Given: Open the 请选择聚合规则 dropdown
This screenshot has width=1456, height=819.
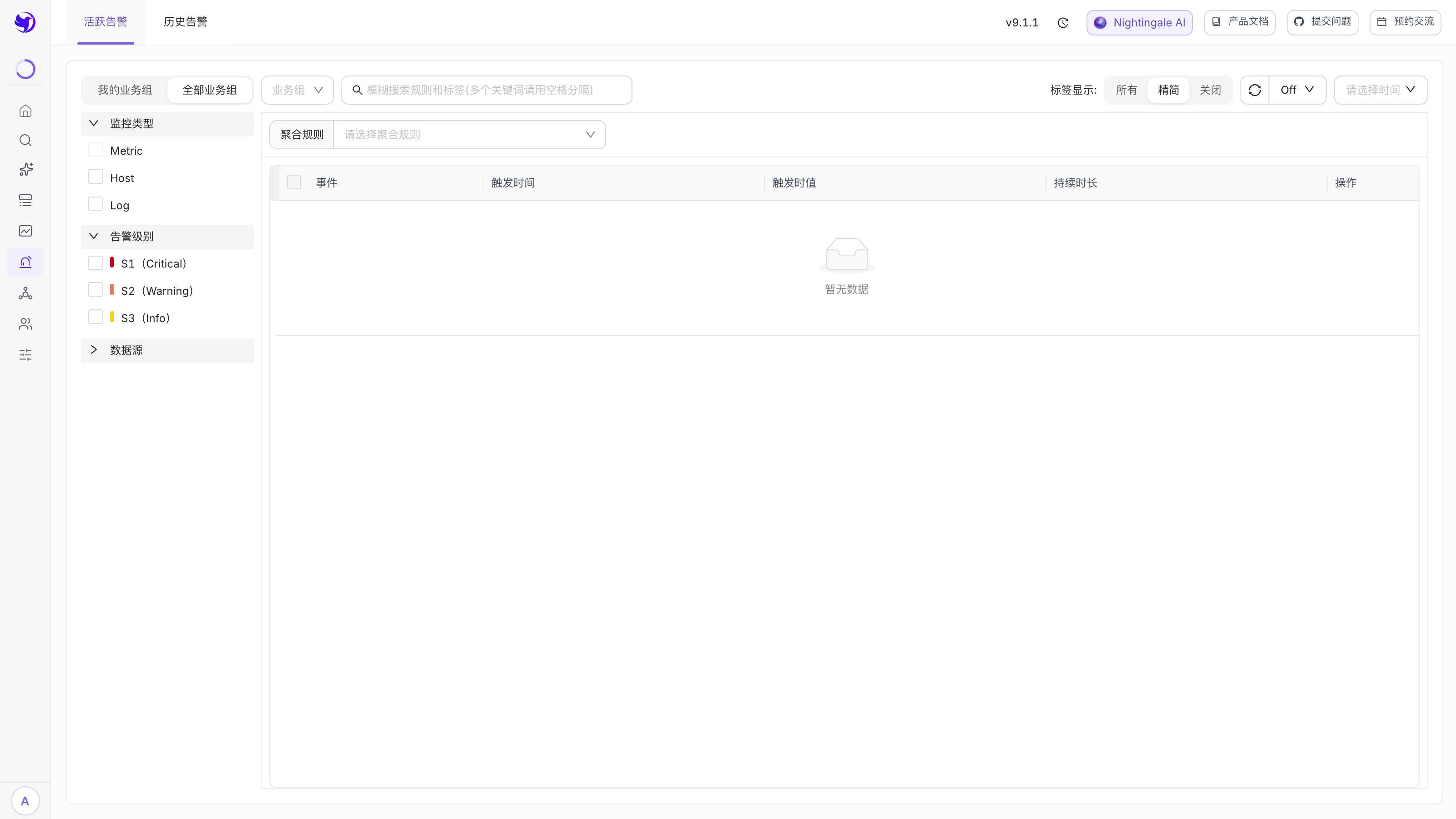Looking at the screenshot, I should coord(469,135).
